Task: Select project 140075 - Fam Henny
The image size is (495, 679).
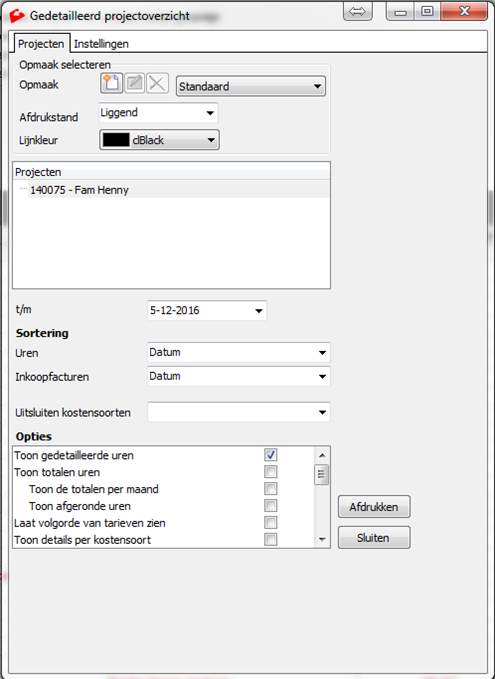Action: click(79, 190)
